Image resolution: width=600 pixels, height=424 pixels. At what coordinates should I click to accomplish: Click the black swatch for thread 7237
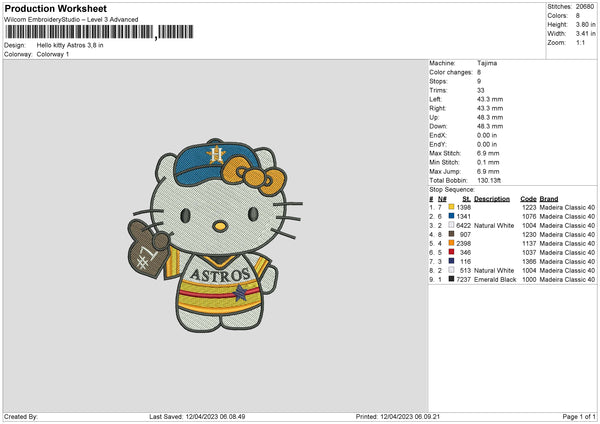(451, 279)
